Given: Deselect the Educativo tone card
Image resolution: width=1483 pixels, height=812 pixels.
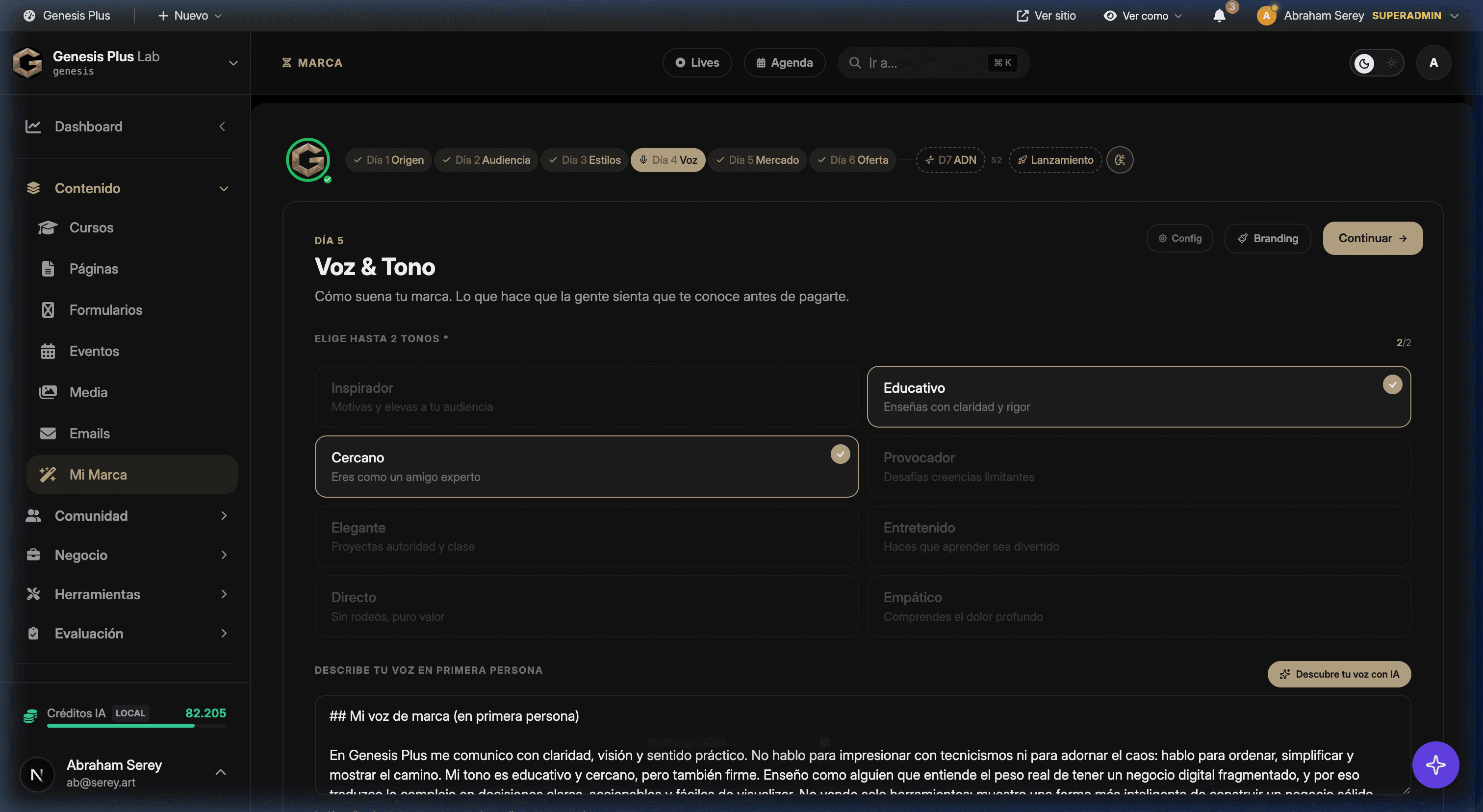Looking at the screenshot, I should pos(1139,397).
